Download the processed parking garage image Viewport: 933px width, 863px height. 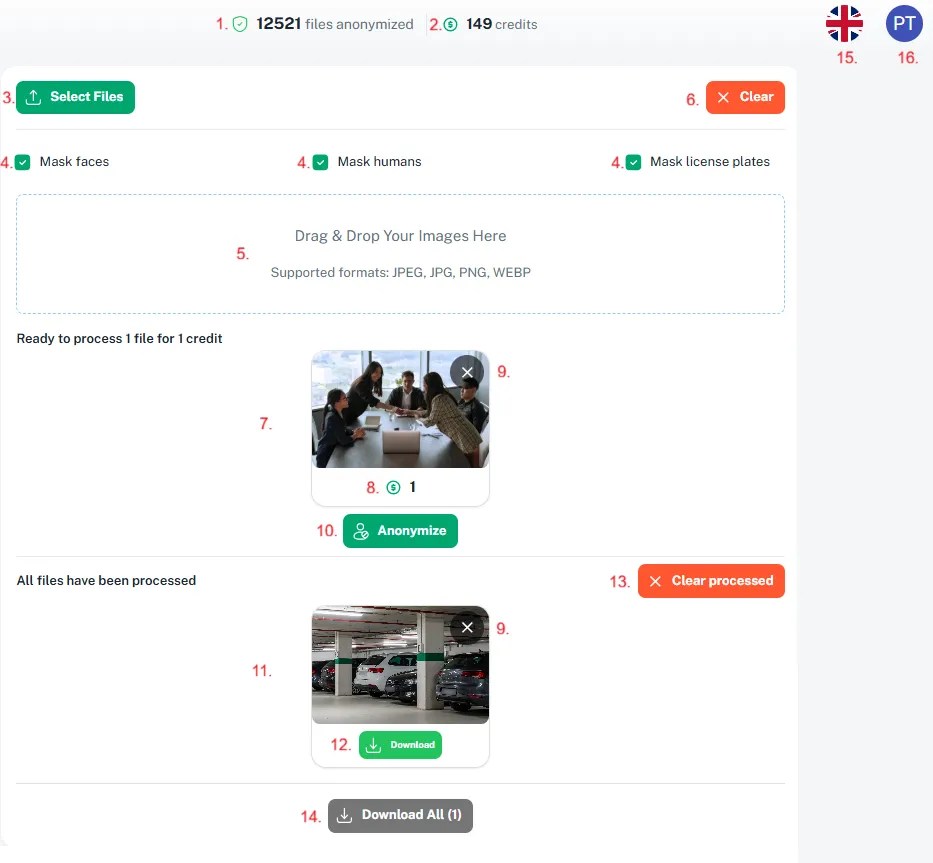pos(400,745)
